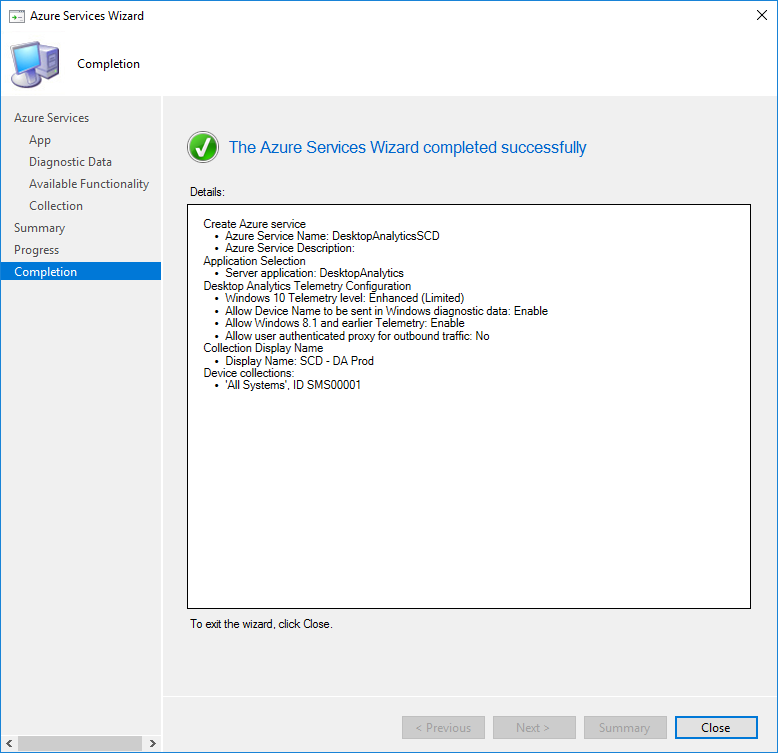Select the Collection step in sidebar

(56, 205)
